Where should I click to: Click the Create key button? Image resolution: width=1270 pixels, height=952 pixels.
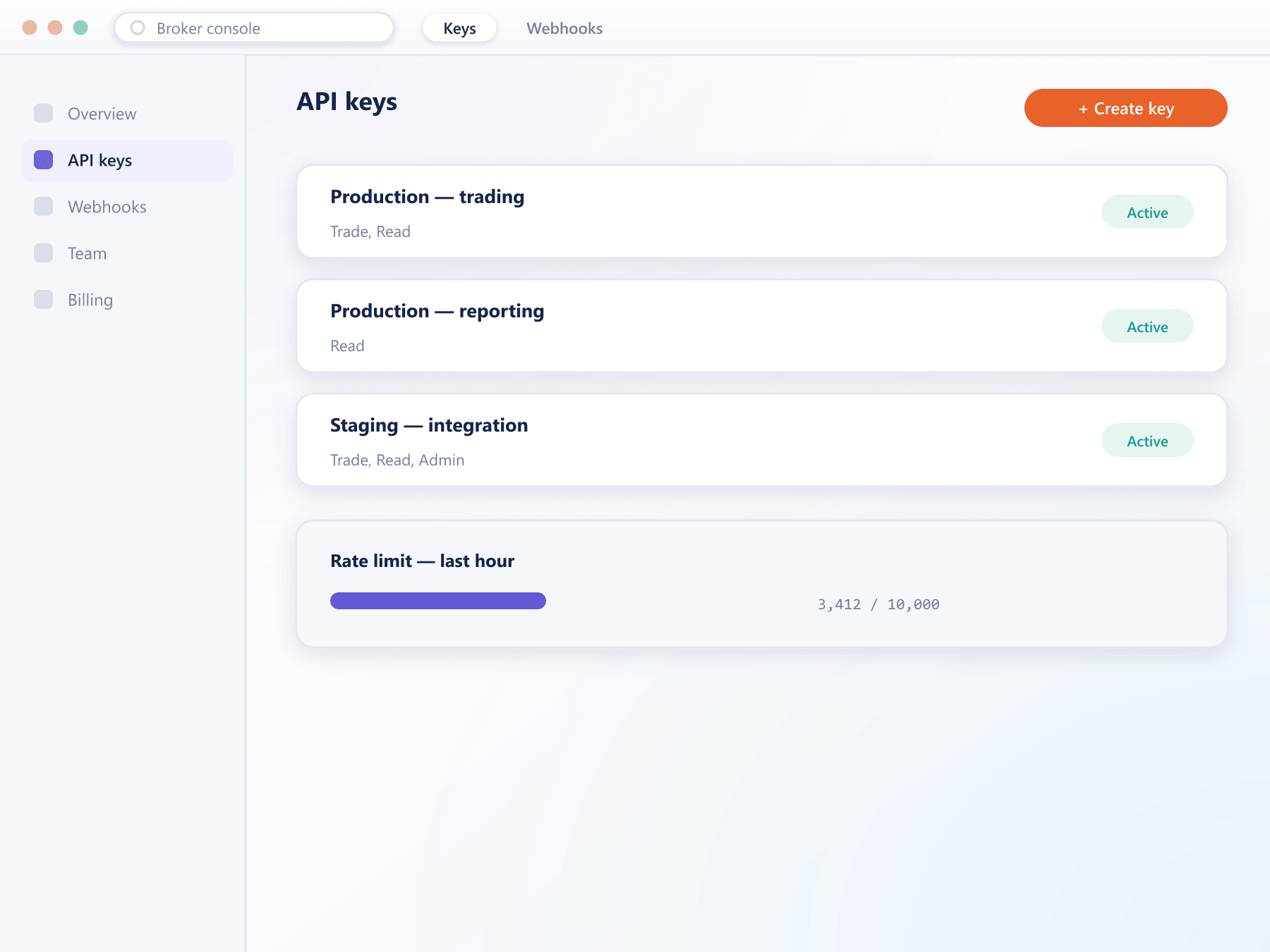pyautogui.click(x=1125, y=108)
